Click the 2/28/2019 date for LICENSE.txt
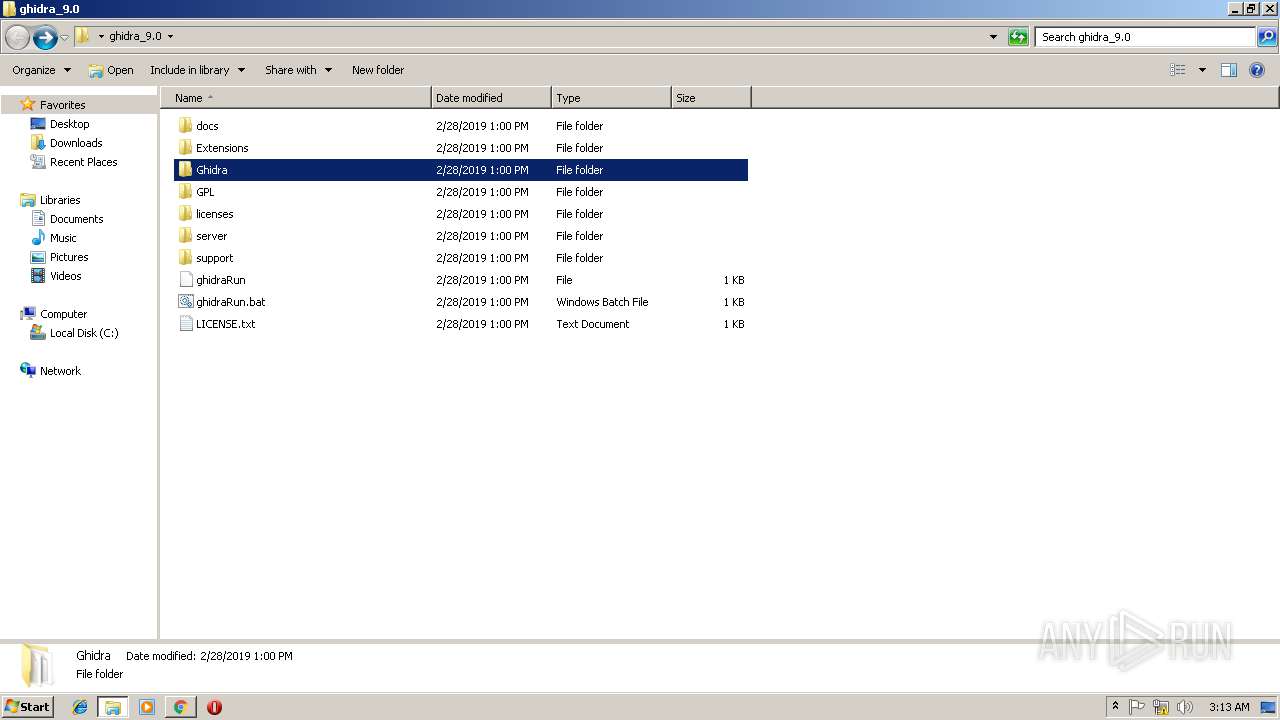The width and height of the screenshot is (1280, 720). point(482,324)
